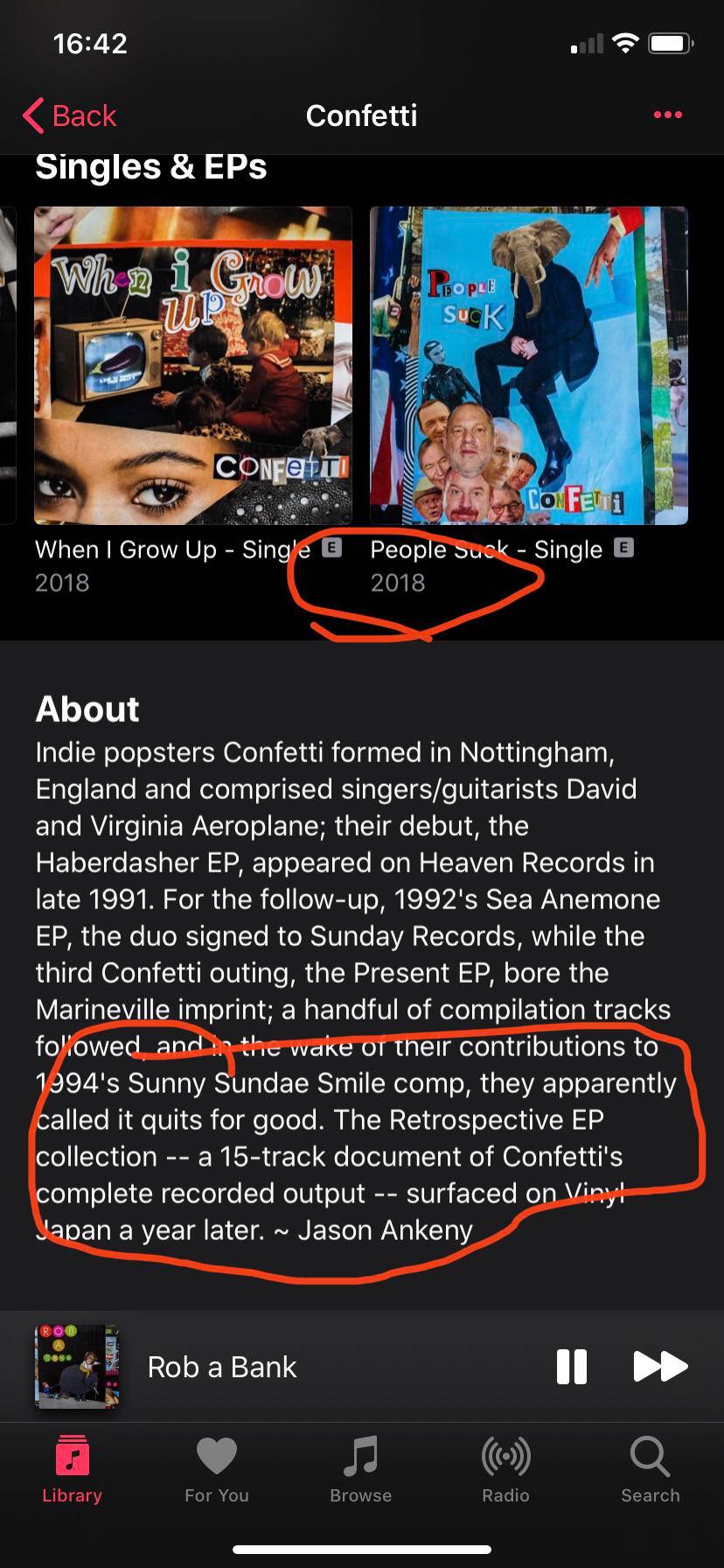724x1568 pixels.
Task: Open People Suck single artwork
Action: click(x=529, y=366)
